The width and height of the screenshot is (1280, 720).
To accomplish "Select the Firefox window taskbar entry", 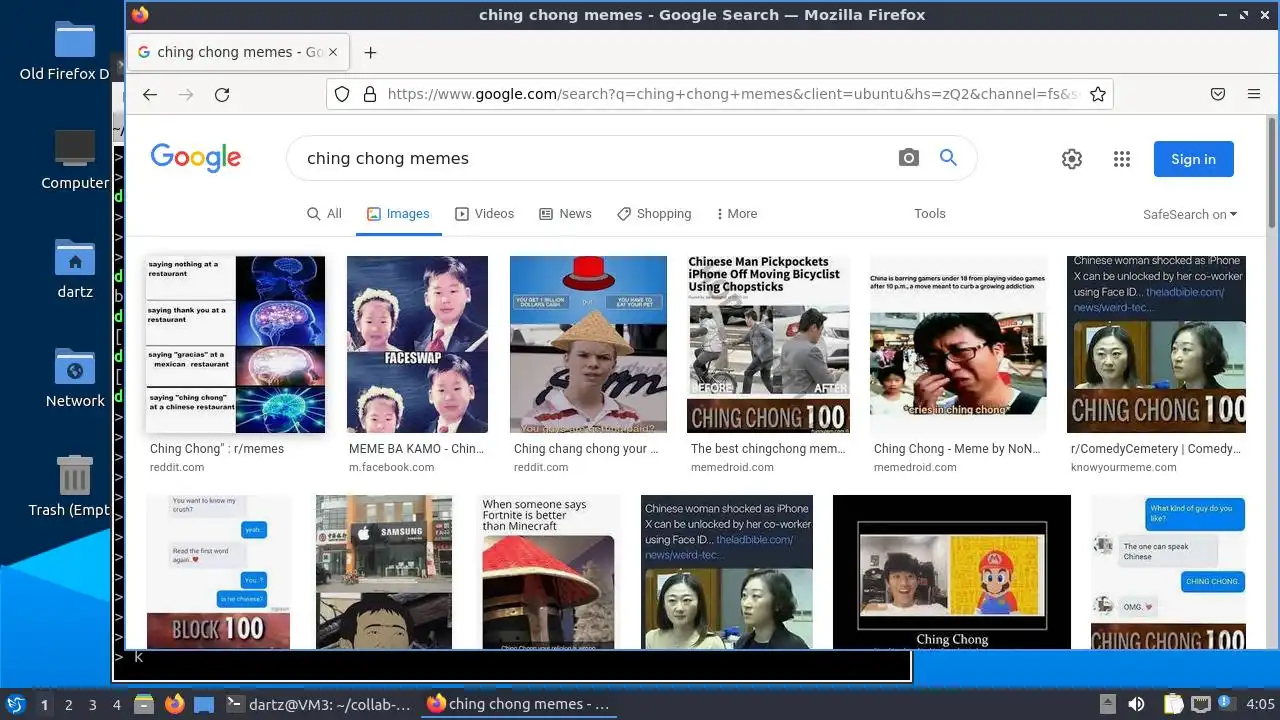I will click(x=518, y=704).
